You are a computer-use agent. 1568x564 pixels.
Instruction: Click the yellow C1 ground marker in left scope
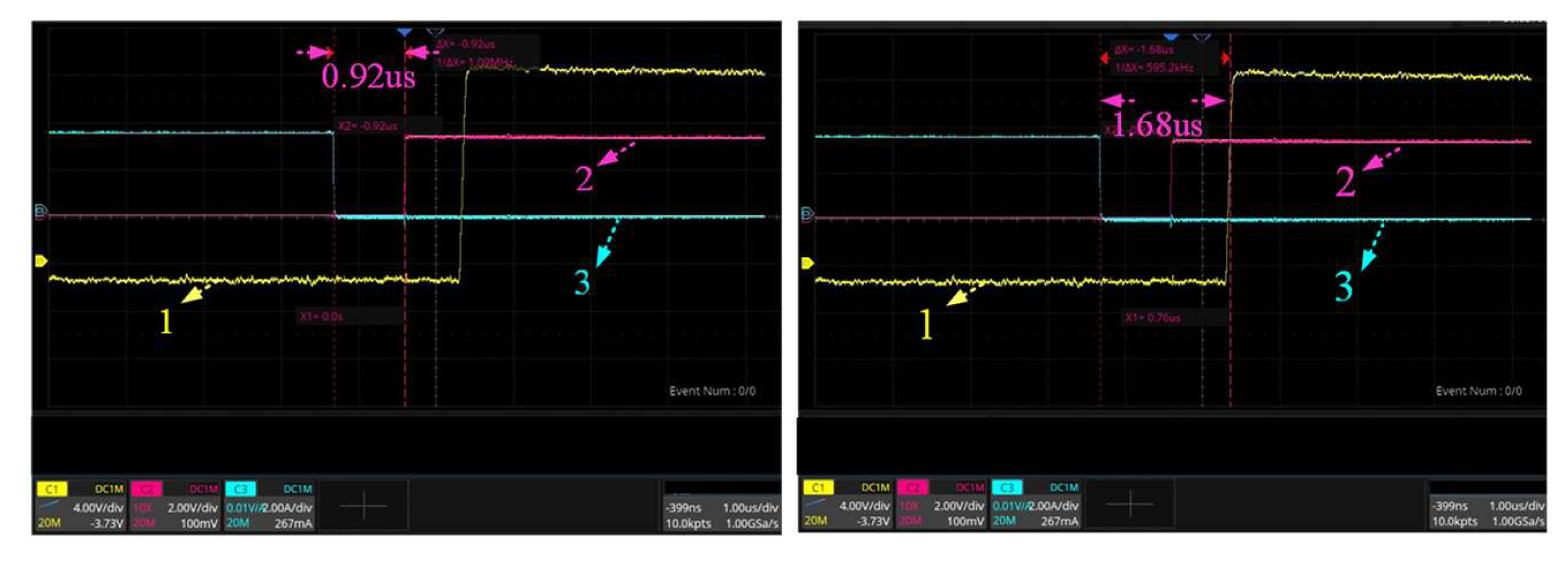pyautogui.click(x=41, y=262)
